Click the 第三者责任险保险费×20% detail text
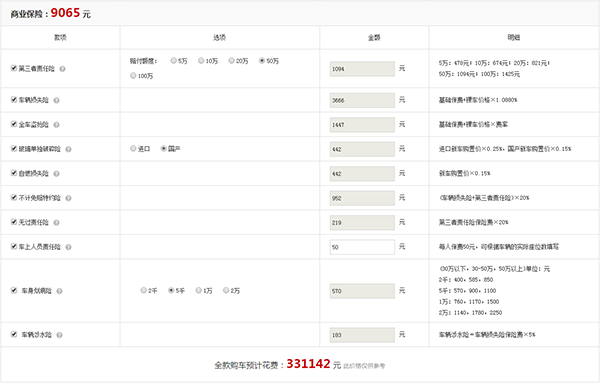This screenshot has height=383, width=600. click(x=473, y=222)
